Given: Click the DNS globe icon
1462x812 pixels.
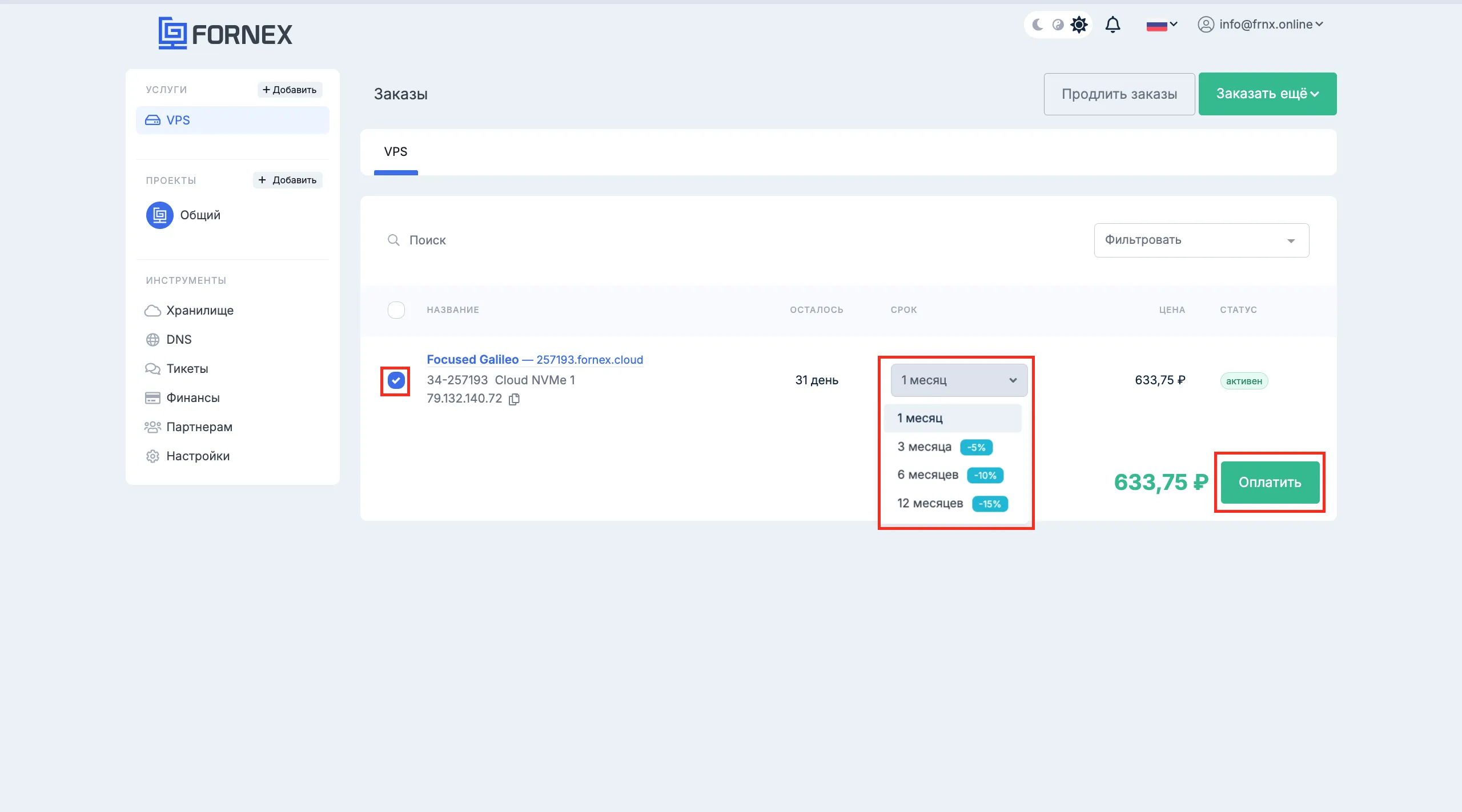Looking at the screenshot, I should point(152,340).
